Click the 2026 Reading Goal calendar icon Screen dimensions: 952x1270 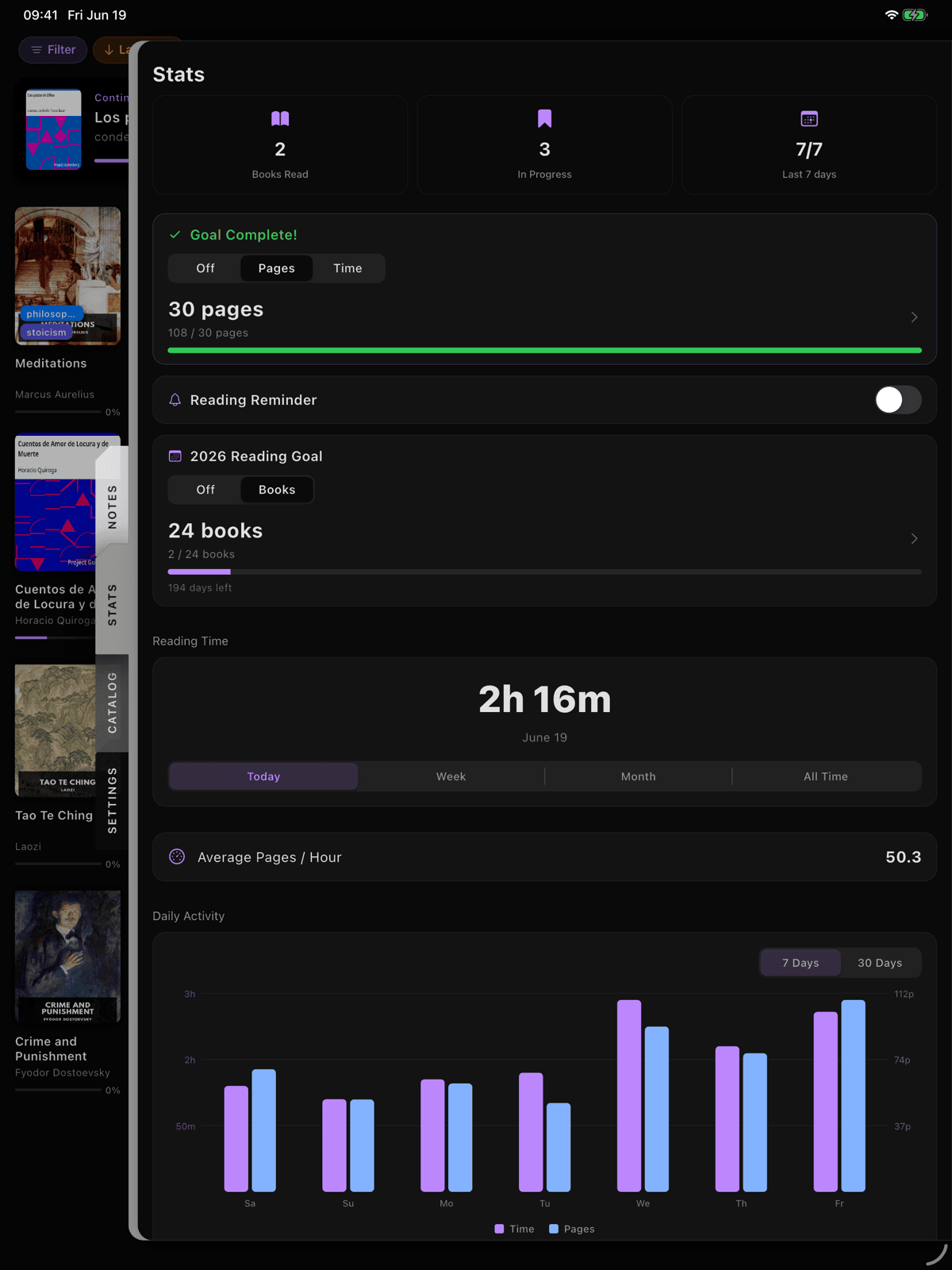[x=175, y=456]
